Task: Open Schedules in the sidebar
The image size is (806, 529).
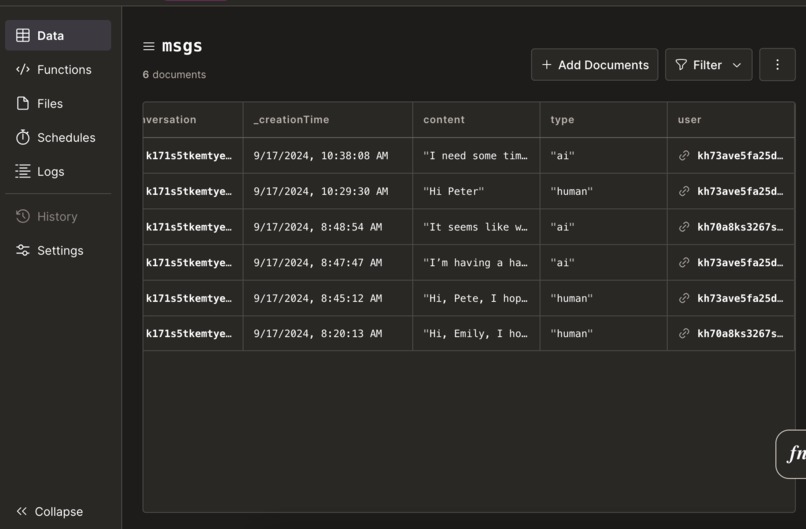Action: (58, 137)
